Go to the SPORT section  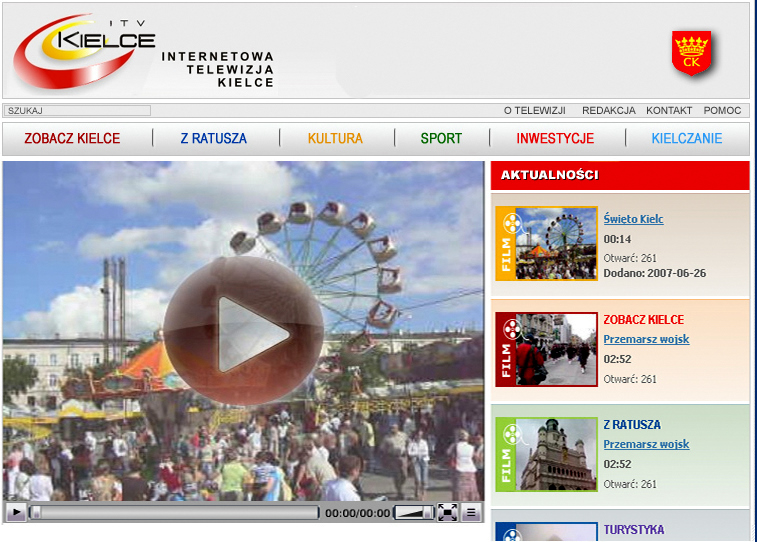click(441, 139)
